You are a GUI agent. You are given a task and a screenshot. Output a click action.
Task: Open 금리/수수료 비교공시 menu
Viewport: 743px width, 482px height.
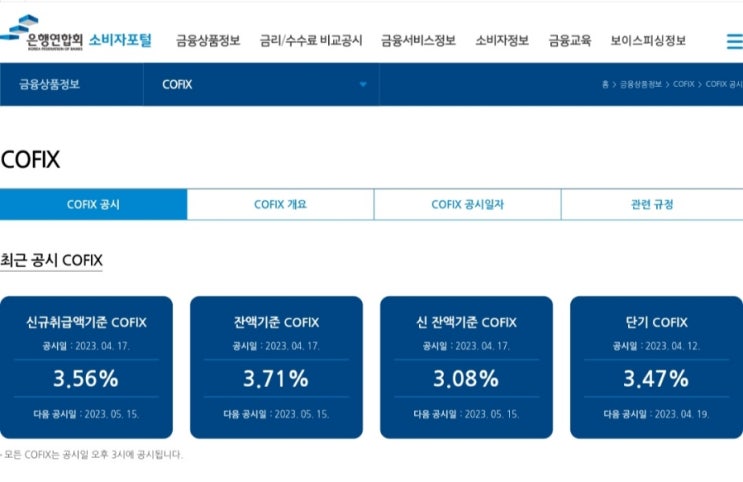[311, 41]
